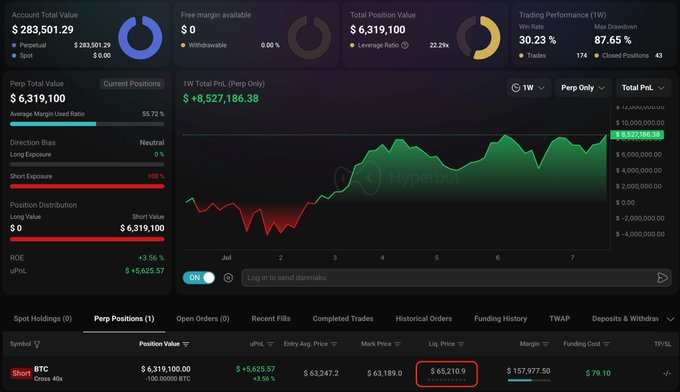
Task: View the Historical Orders tab
Action: point(424,319)
